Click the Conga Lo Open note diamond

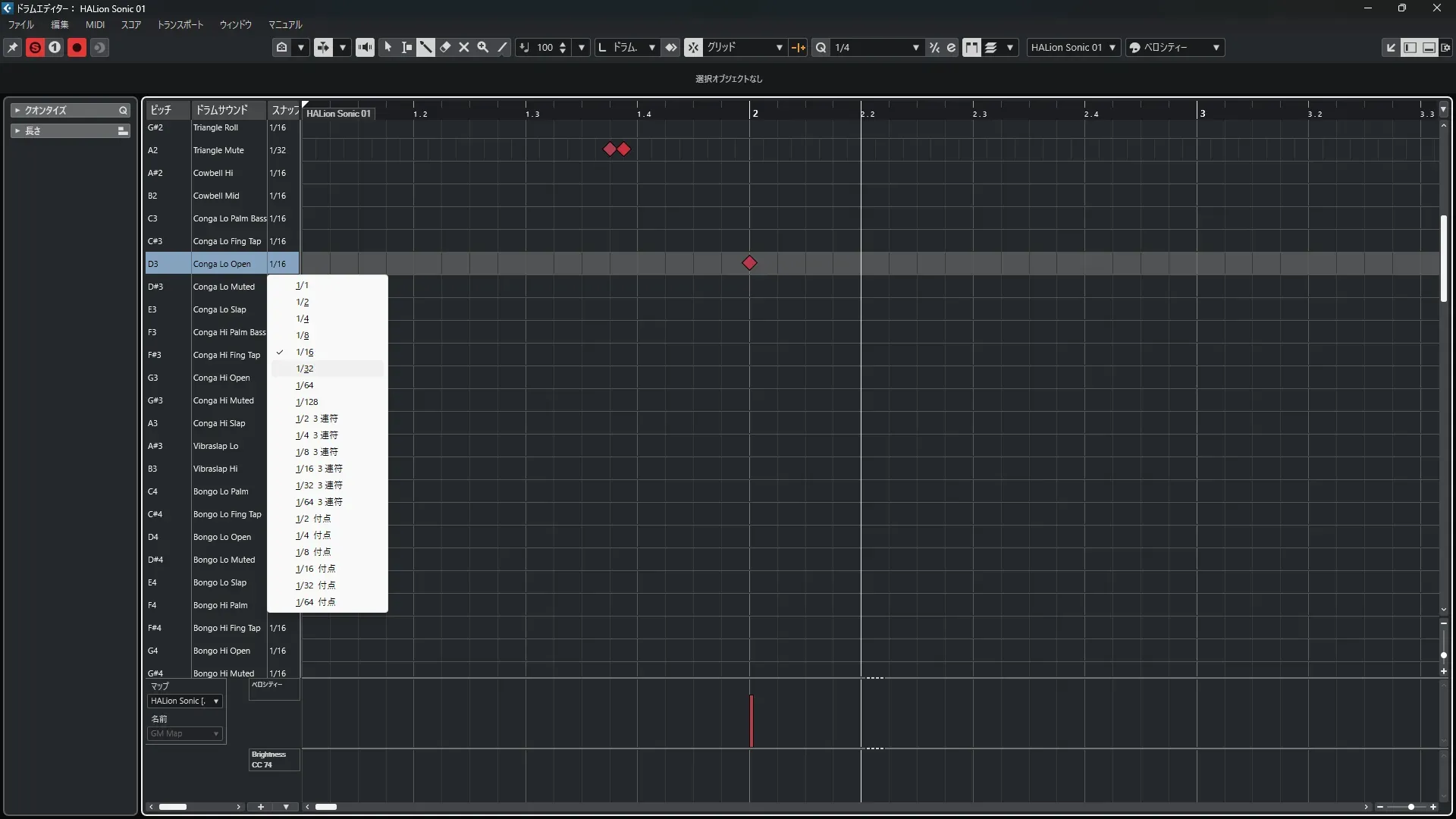(749, 263)
